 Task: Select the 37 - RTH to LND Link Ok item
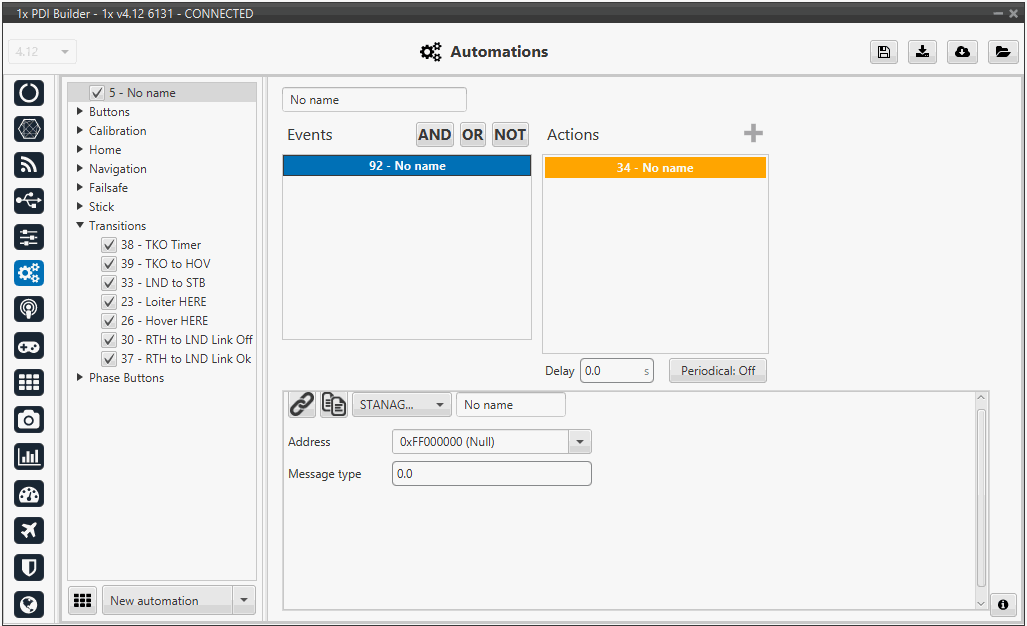click(185, 359)
